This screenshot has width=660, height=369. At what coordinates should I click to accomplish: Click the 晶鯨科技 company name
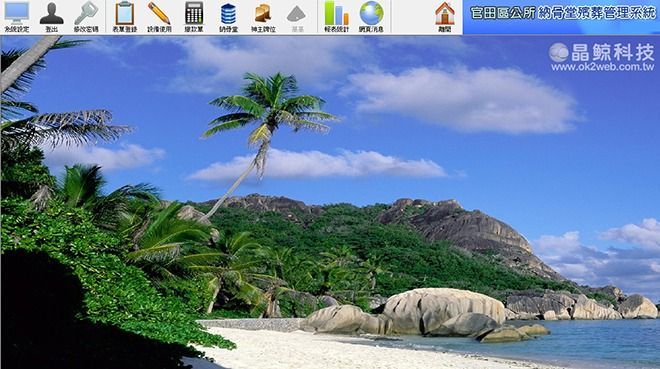[613, 52]
